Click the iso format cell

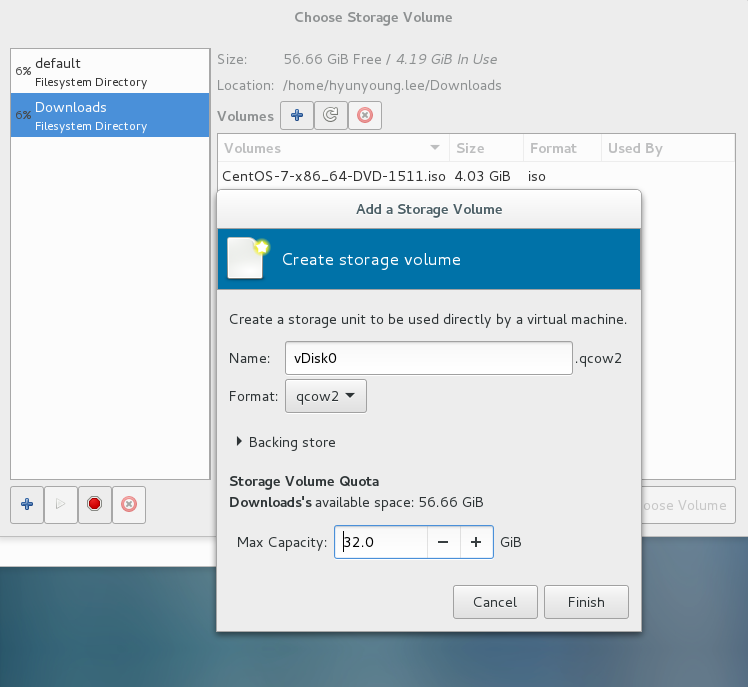[x=537, y=177]
